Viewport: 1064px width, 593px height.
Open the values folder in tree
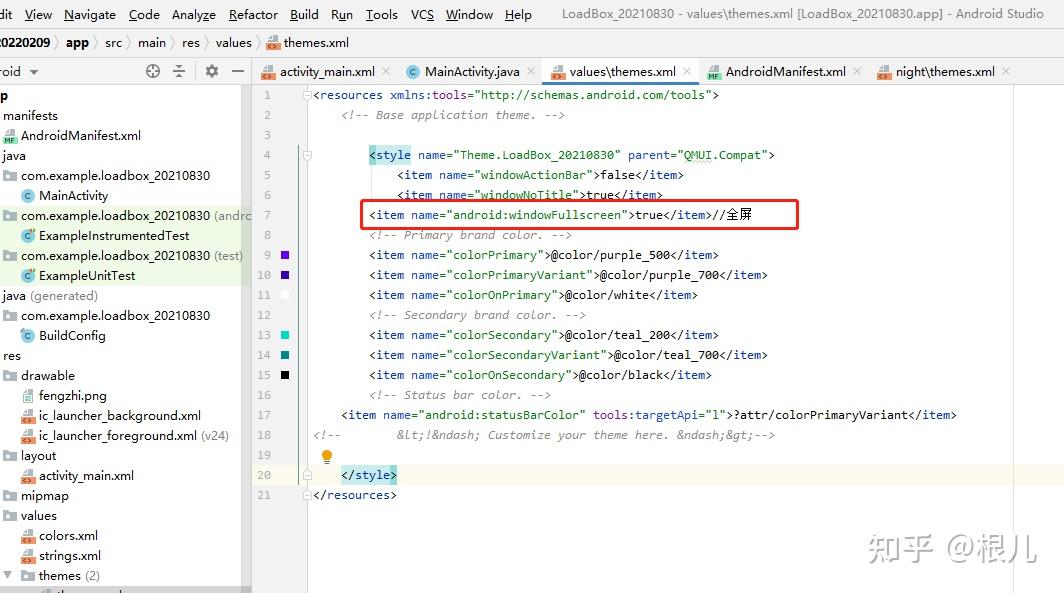coord(31,516)
